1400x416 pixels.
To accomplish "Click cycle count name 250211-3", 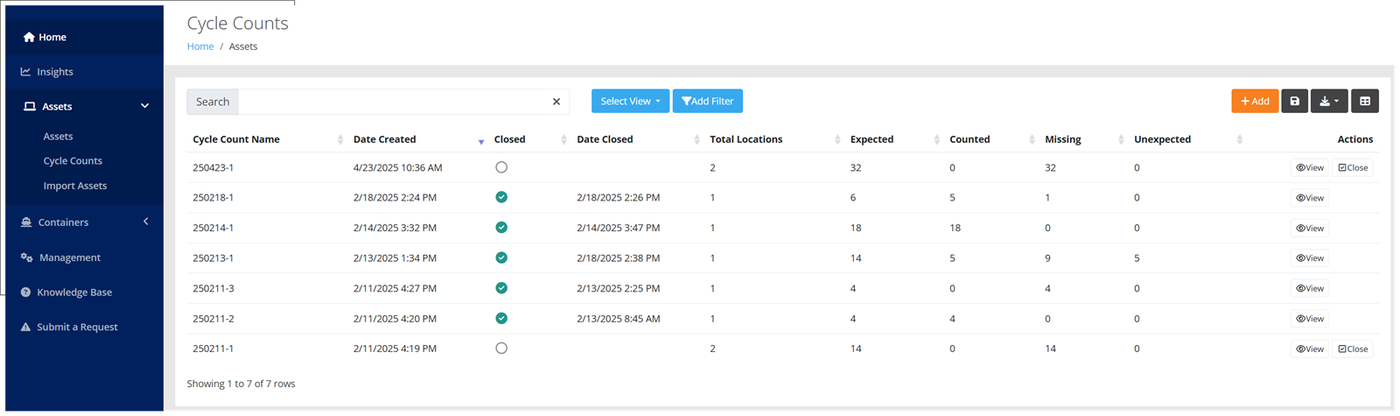I will coord(213,288).
